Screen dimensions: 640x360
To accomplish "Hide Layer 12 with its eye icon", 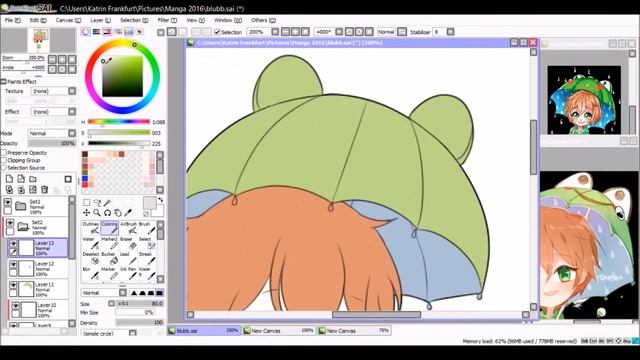I will pyautogui.click(x=13, y=264).
